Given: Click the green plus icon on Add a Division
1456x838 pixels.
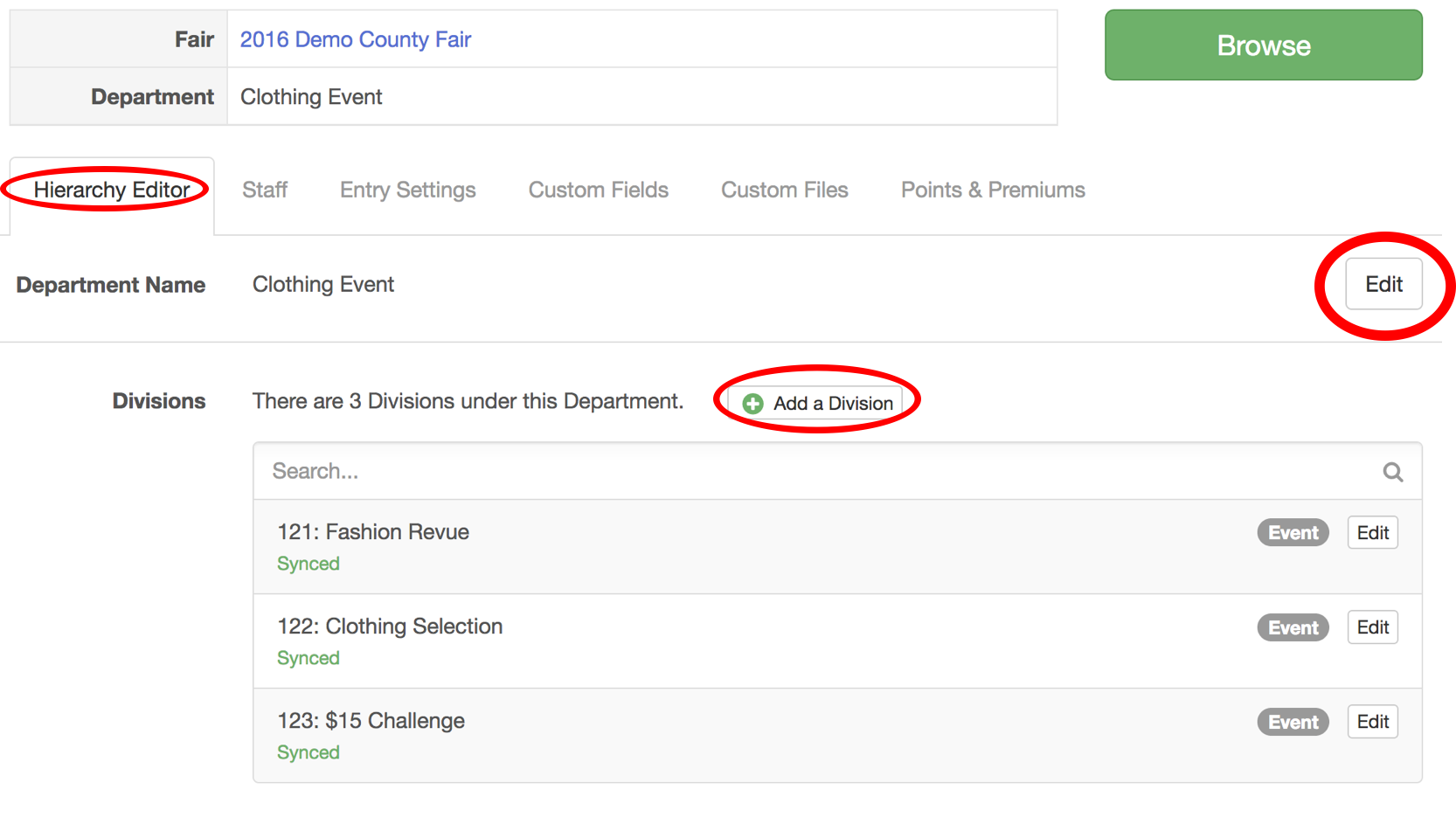Looking at the screenshot, I should 752,404.
